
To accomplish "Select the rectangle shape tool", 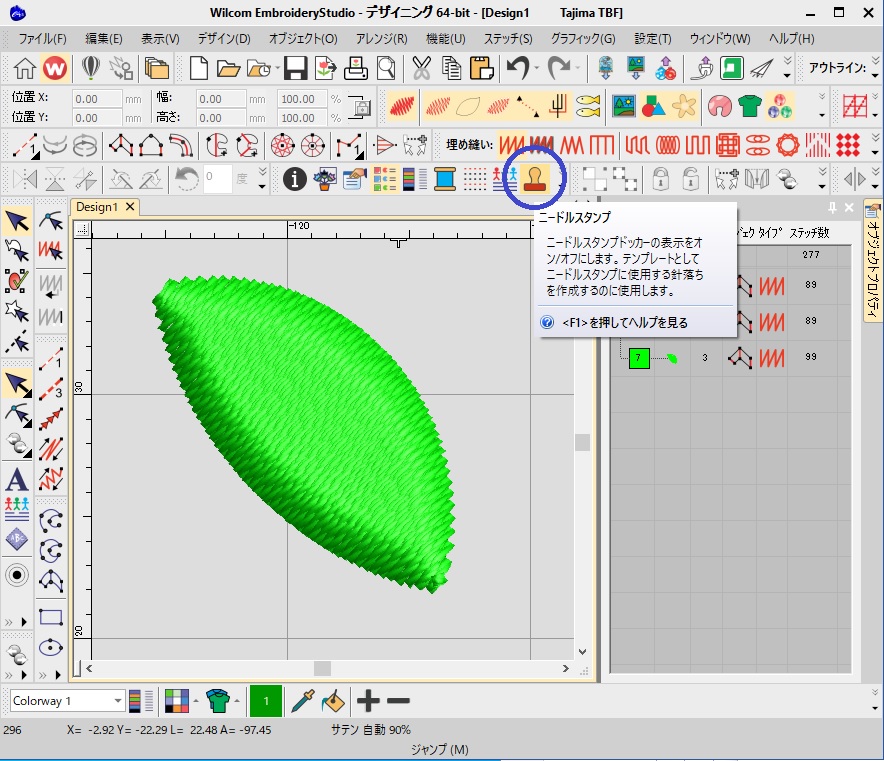I will (x=51, y=616).
